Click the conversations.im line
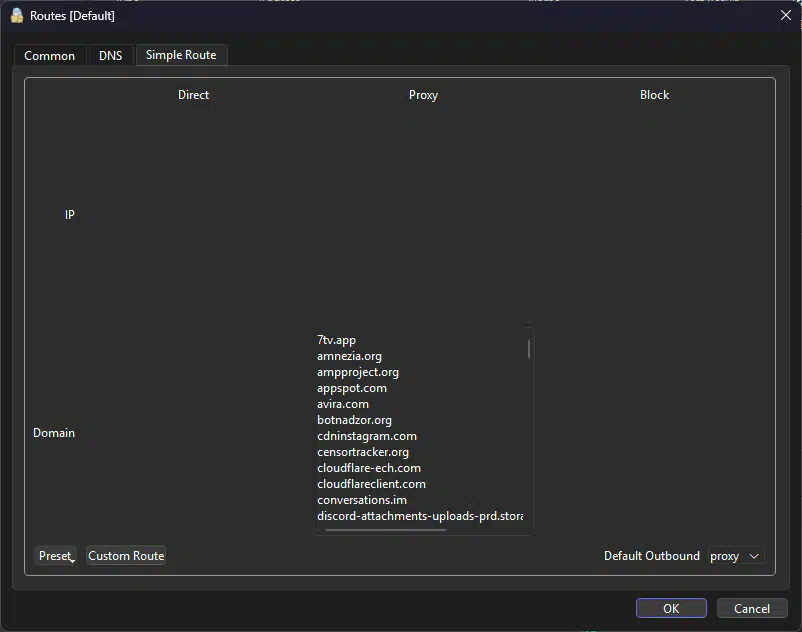 [x=362, y=500]
